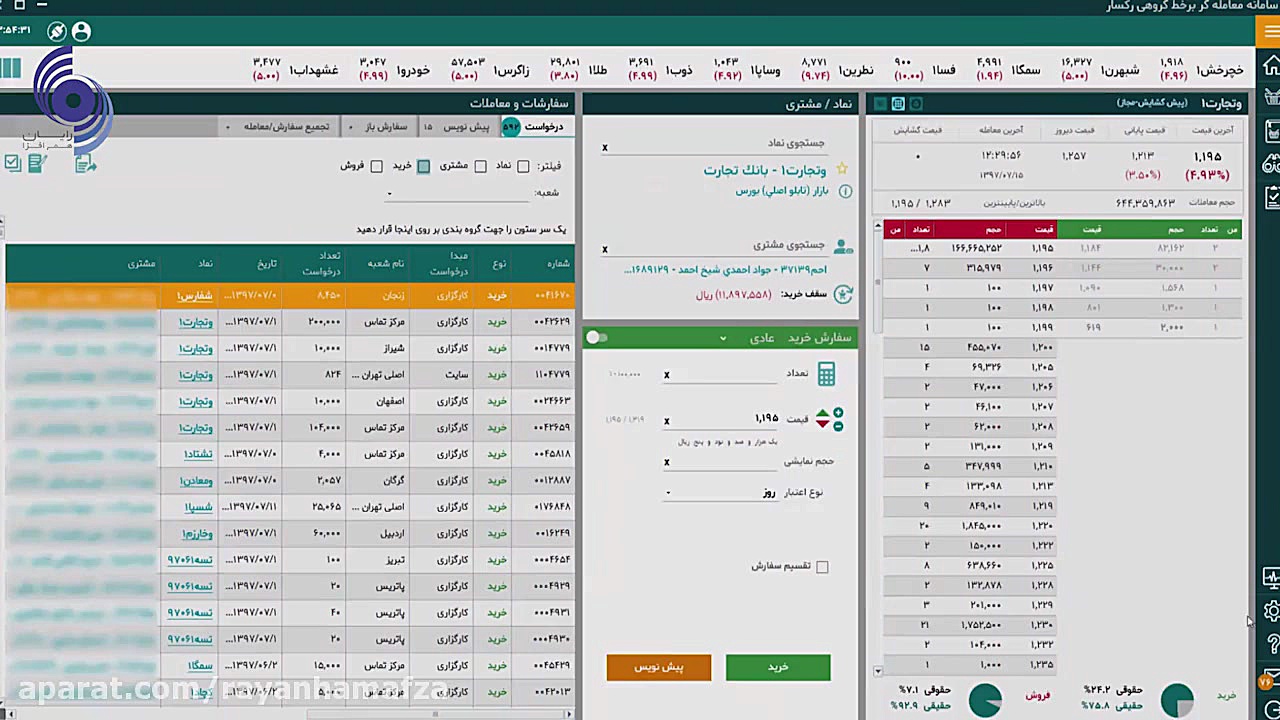Refresh the buy ceiling (سقف خرید) icon
This screenshot has width=1280, height=720.
pyautogui.click(x=843, y=294)
